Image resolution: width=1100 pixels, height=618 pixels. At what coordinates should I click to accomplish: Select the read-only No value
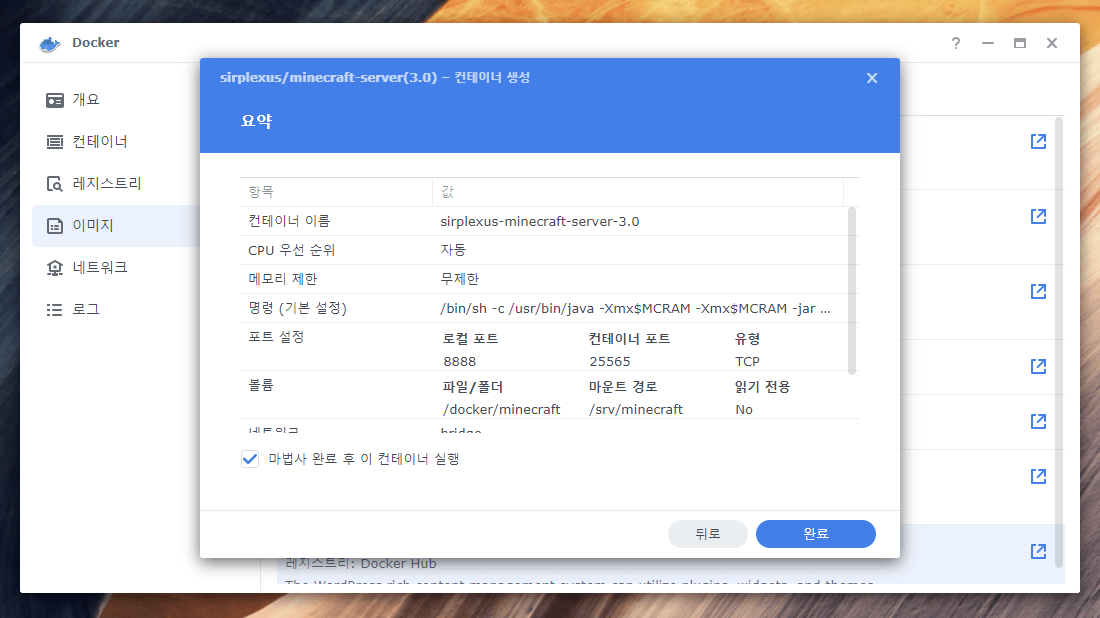pyautogui.click(x=744, y=410)
